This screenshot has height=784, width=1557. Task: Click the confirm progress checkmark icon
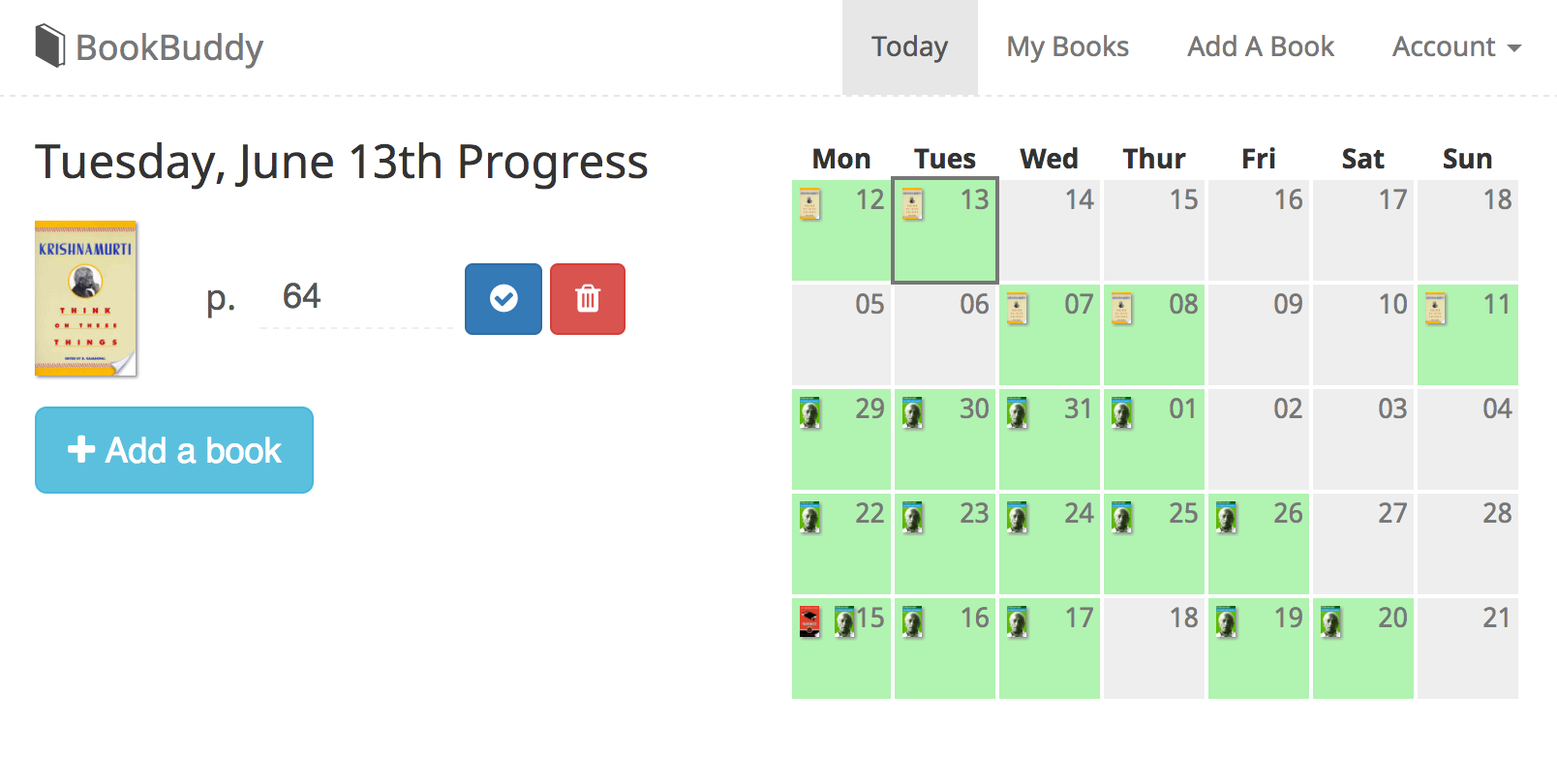click(503, 299)
